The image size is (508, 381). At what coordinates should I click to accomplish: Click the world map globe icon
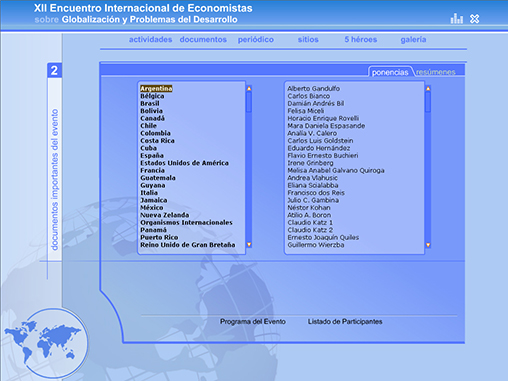(x=45, y=343)
